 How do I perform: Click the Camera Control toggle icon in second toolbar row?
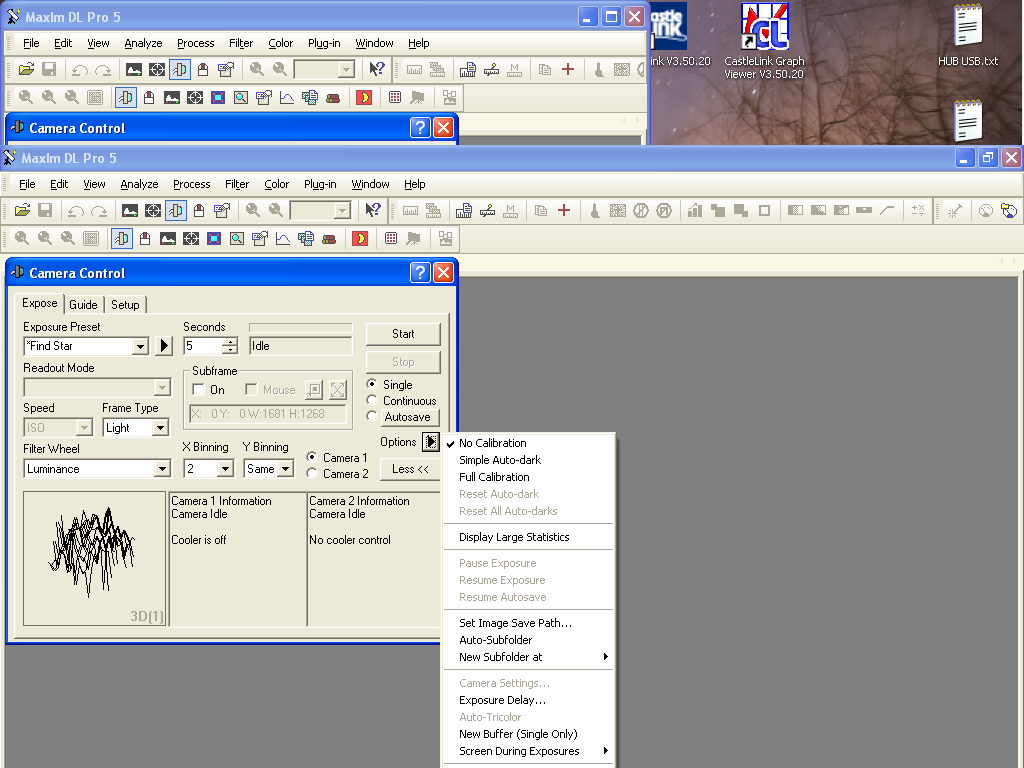[x=122, y=239]
